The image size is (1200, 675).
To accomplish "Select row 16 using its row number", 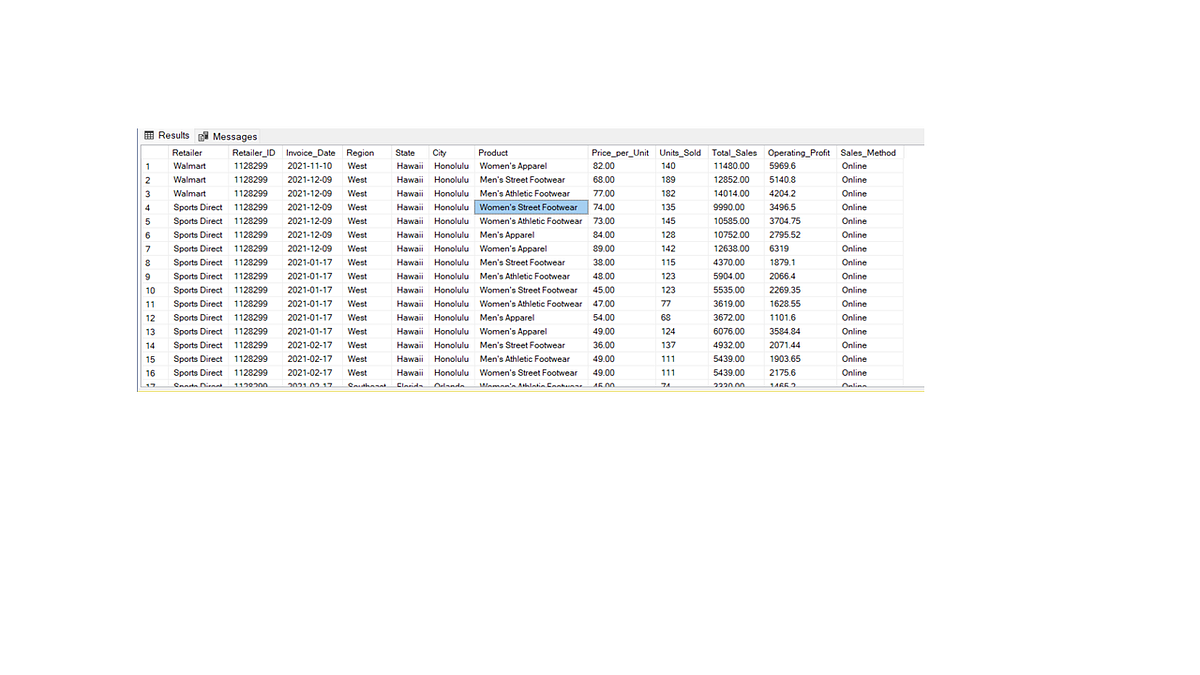I will click(149, 372).
